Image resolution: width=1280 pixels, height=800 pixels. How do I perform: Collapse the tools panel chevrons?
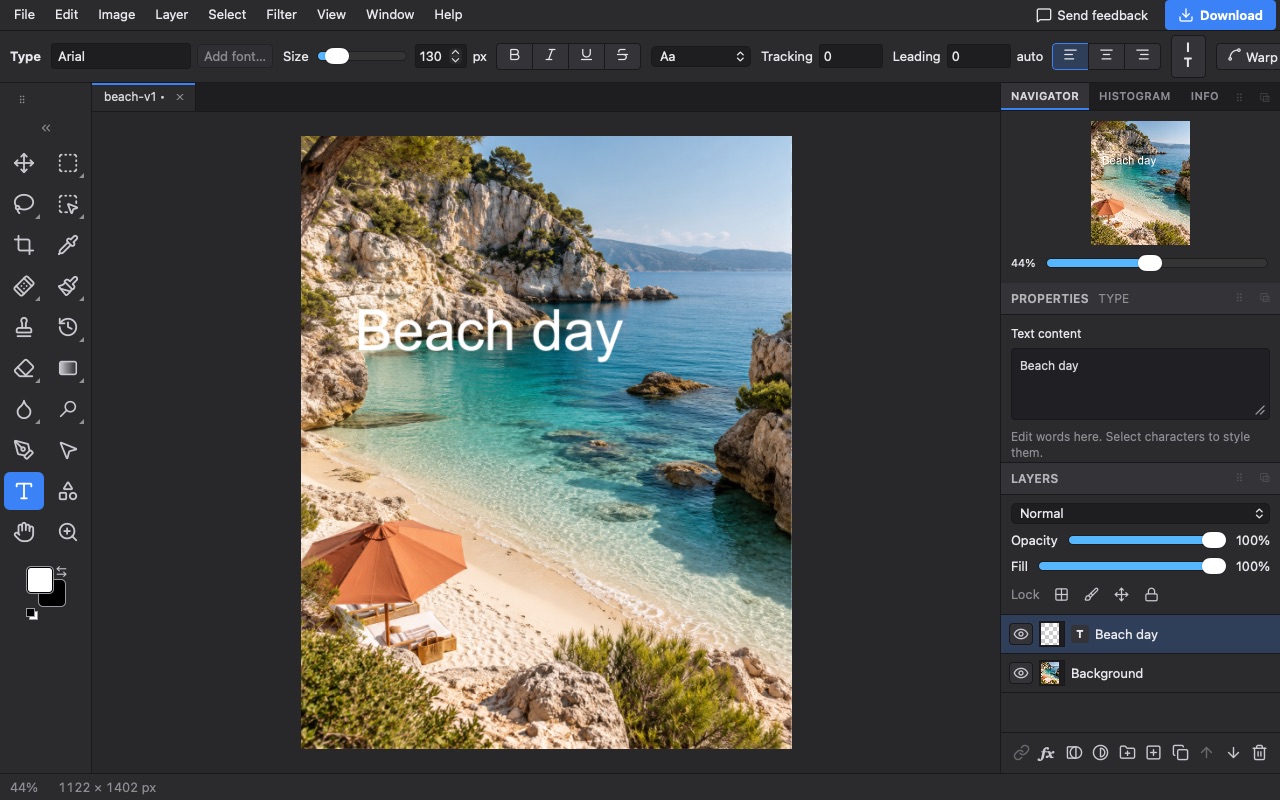pyautogui.click(x=46, y=128)
